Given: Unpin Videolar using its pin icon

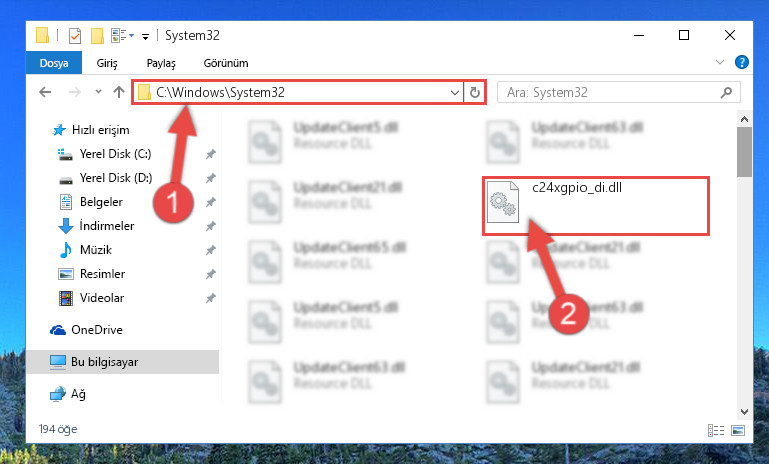Looking at the screenshot, I should pos(211,298).
